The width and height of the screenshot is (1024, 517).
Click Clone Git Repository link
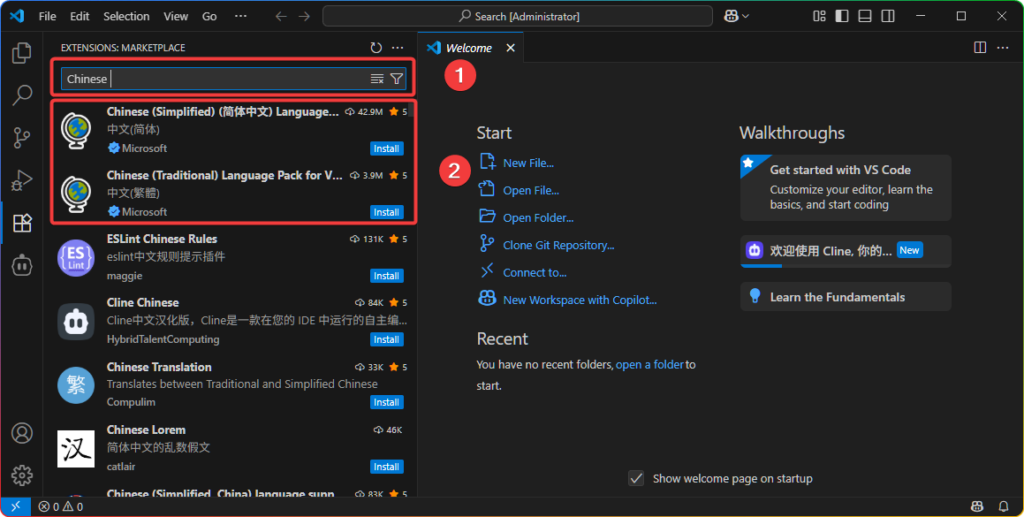558,245
